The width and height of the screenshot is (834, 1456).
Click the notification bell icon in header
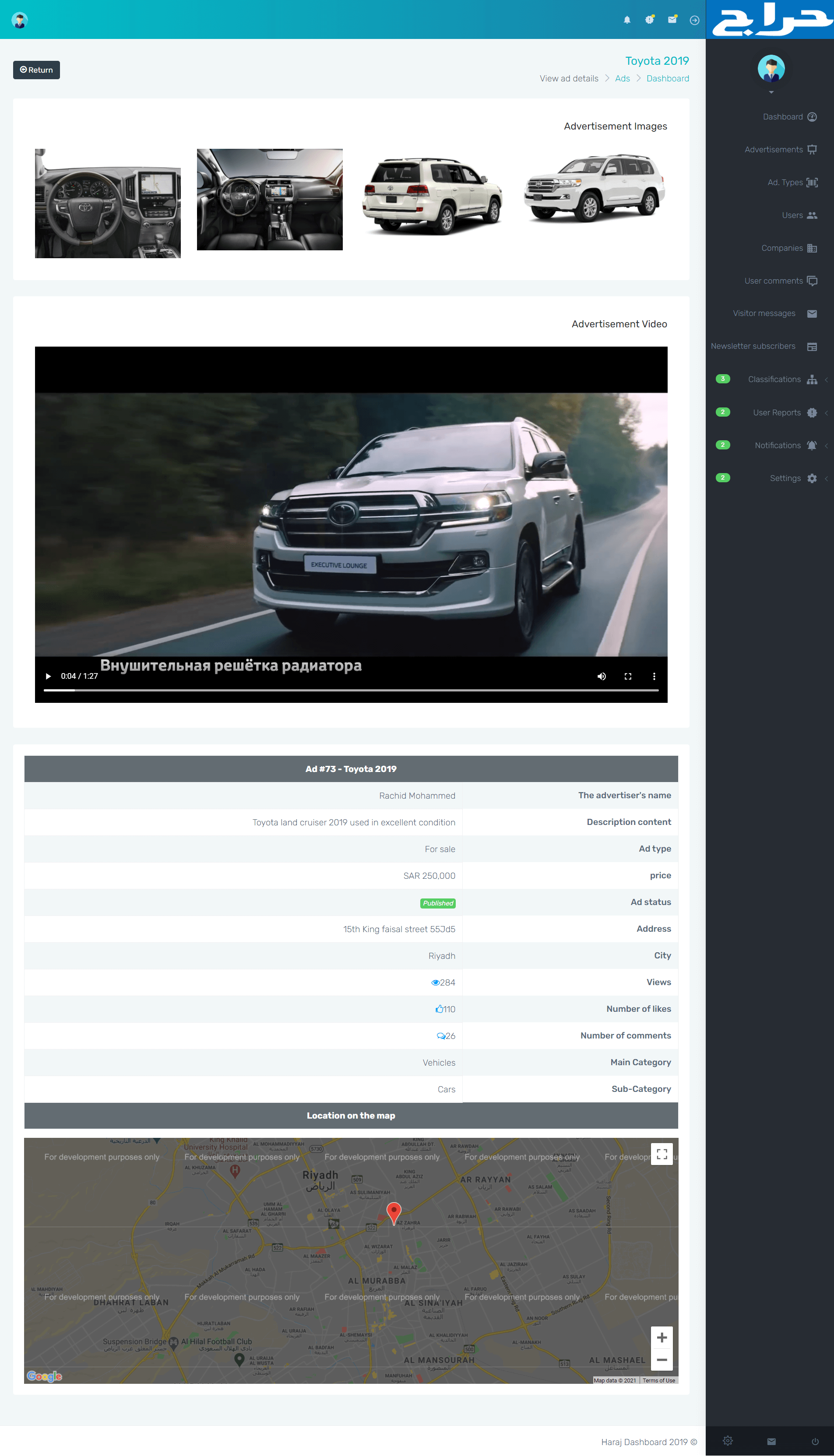point(626,20)
